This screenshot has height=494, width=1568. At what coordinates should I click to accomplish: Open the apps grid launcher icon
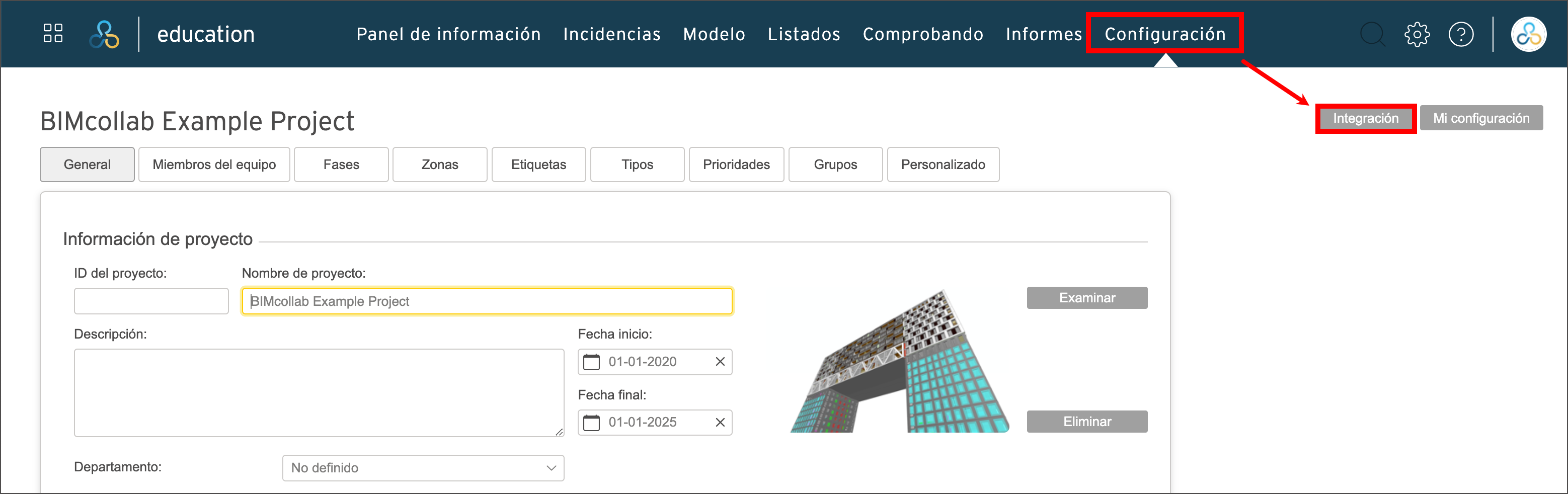coord(53,34)
